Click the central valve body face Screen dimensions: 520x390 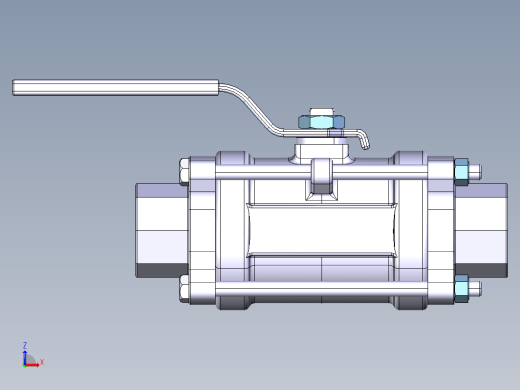coord(321,230)
